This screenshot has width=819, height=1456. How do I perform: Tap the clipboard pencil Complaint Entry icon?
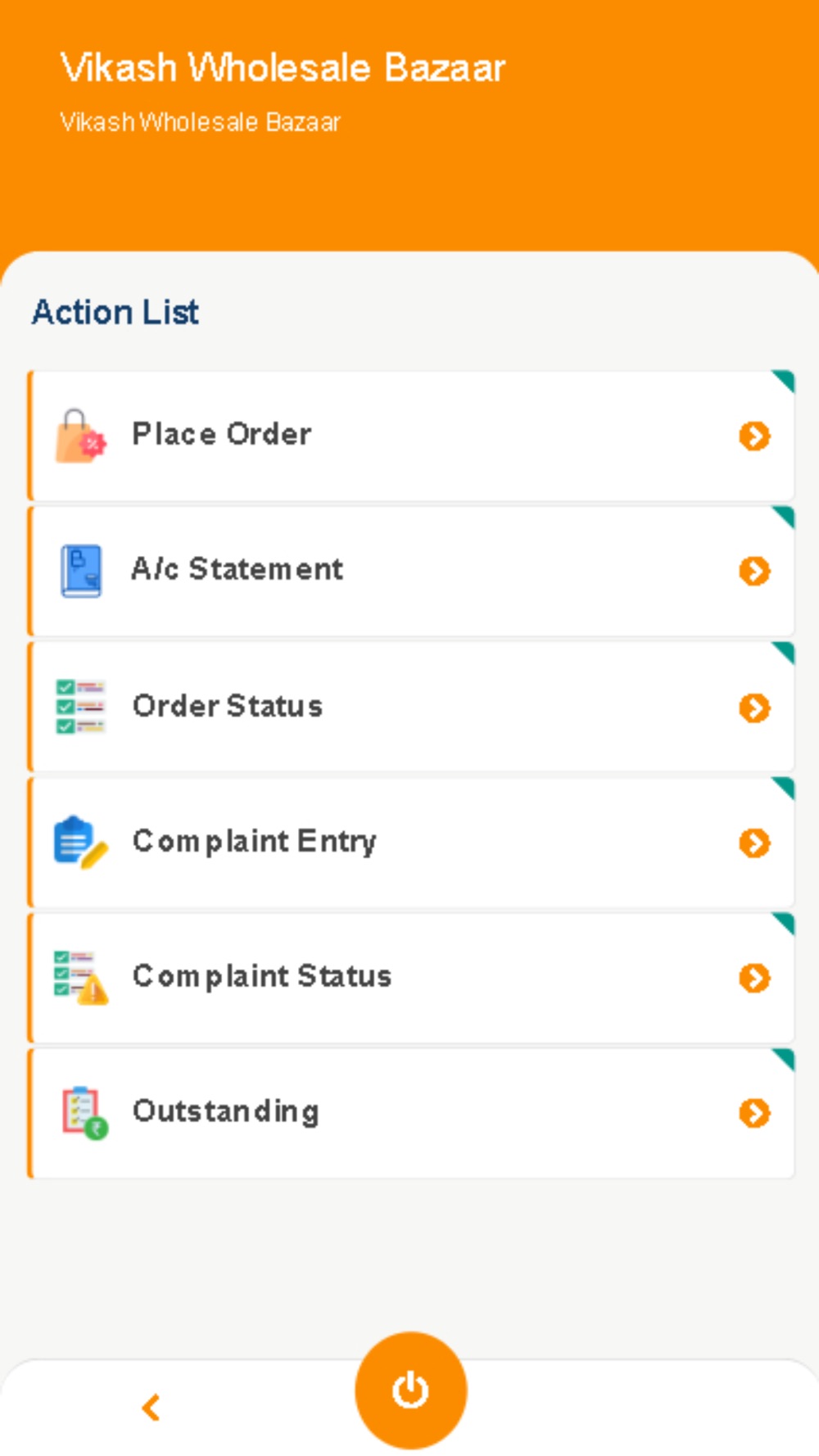[x=80, y=841]
